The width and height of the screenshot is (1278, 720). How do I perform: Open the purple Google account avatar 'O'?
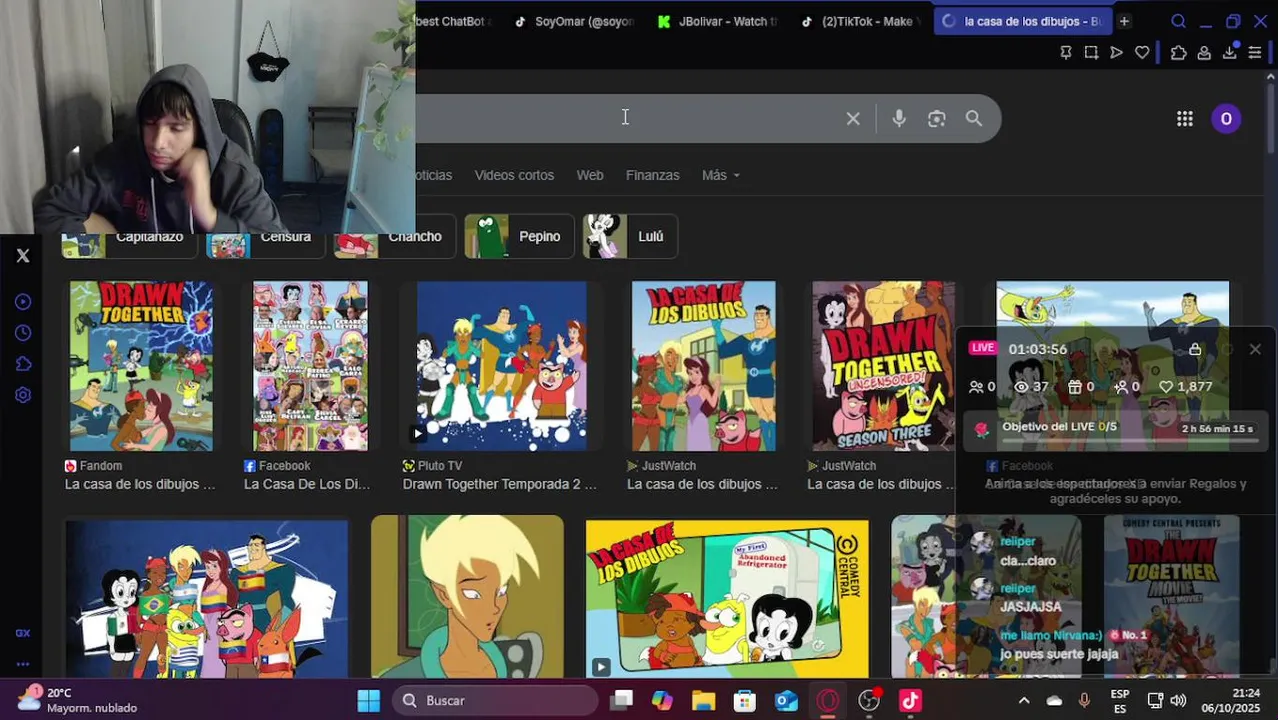tap(1226, 119)
